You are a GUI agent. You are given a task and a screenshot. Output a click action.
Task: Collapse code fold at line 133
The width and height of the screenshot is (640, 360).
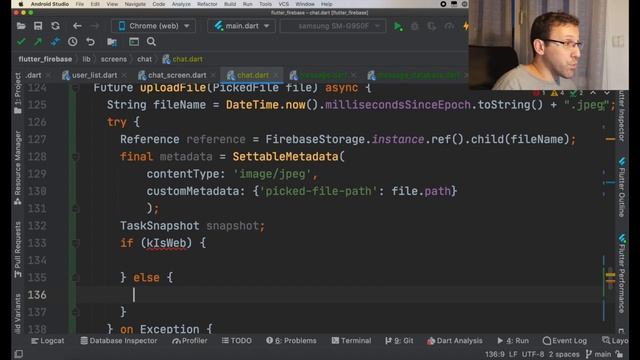coord(75,243)
